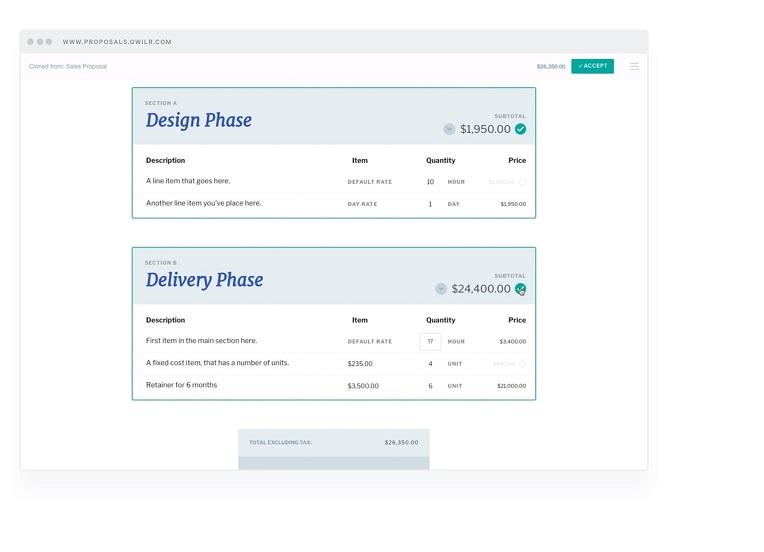Click the Delivery Phase heading
This screenshot has height=552, width=764.
click(204, 280)
